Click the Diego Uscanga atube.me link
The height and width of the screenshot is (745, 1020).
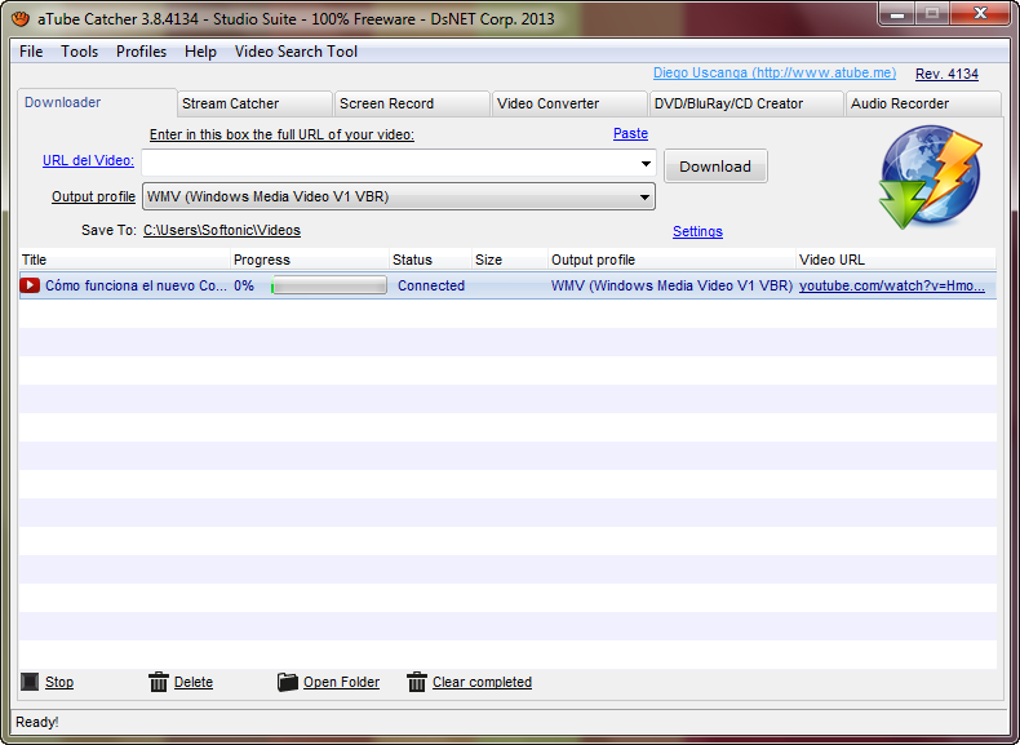tap(774, 73)
